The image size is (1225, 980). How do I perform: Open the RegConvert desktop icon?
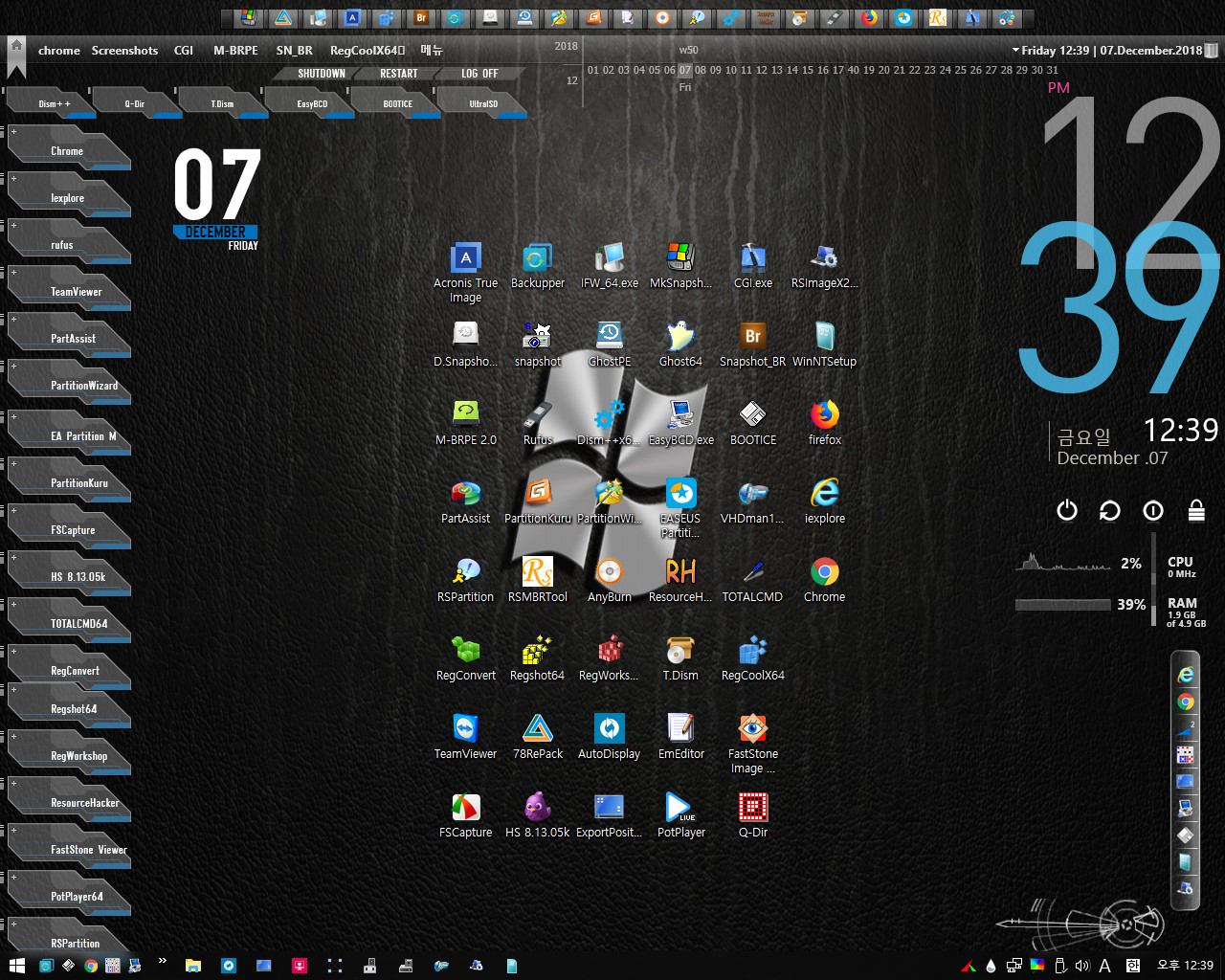pyautogui.click(x=466, y=658)
